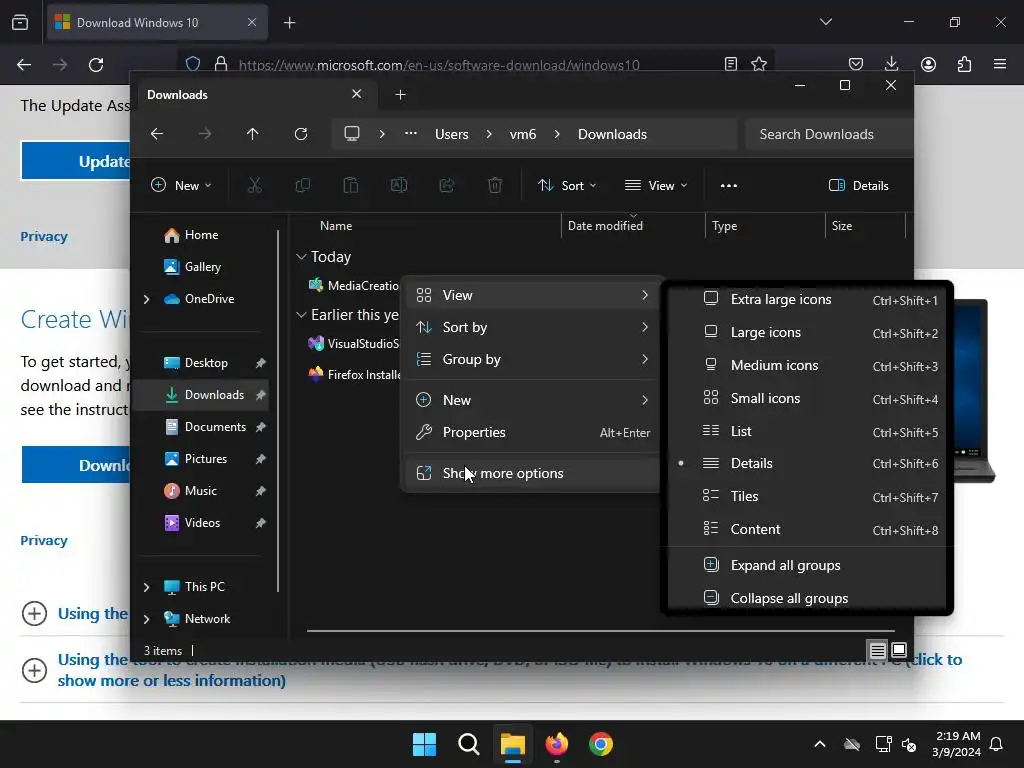Click the Delete trash icon in Explorer toolbar
Screen dimensions: 1024x768
tap(495, 185)
